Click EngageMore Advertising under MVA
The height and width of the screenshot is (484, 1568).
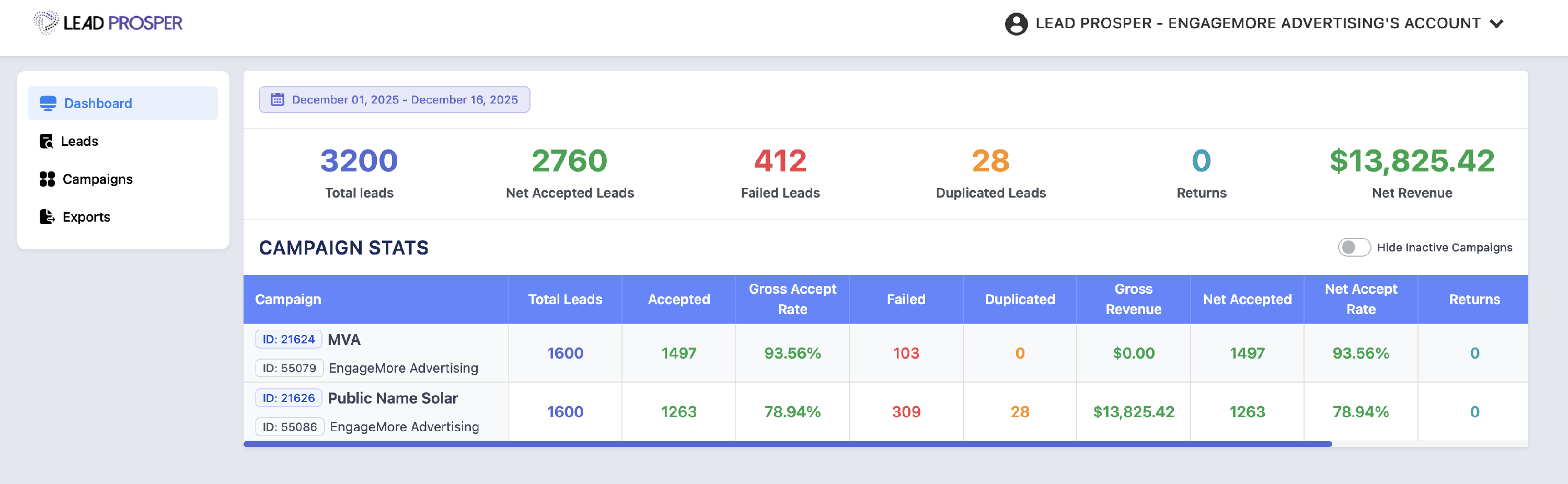point(403,368)
